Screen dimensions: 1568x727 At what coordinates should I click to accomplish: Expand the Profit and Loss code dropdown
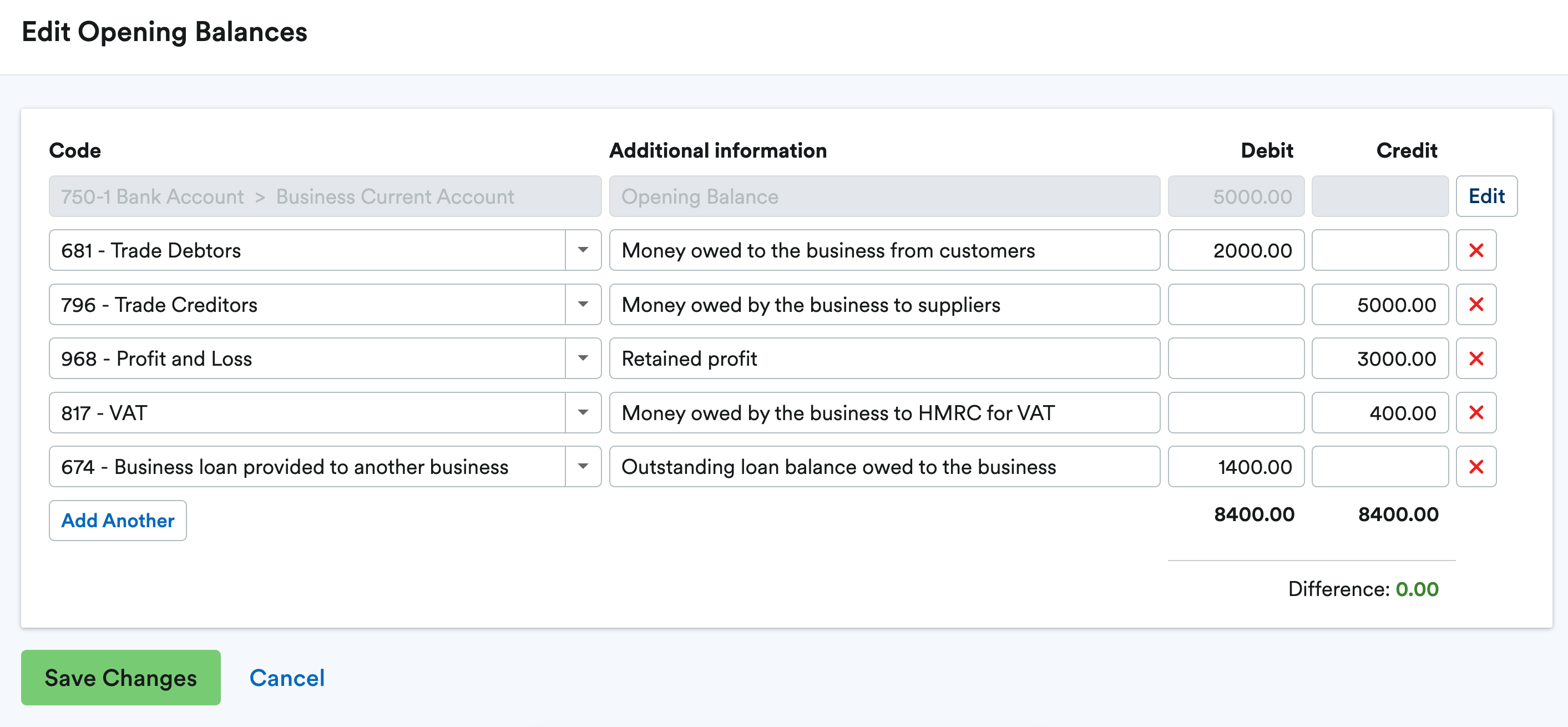click(583, 359)
